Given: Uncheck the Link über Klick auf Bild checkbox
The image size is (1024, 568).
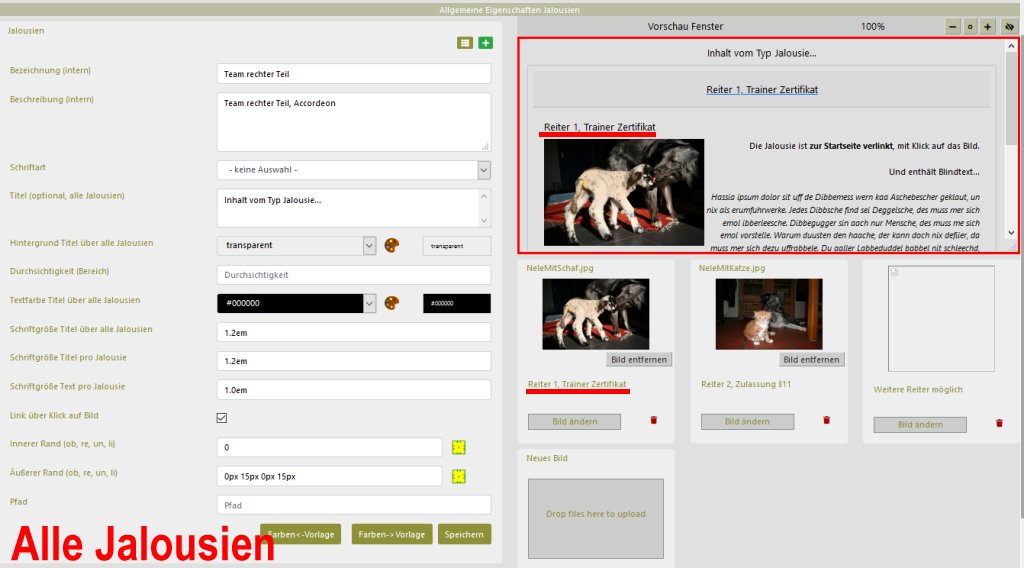Looking at the screenshot, I should pos(222,418).
